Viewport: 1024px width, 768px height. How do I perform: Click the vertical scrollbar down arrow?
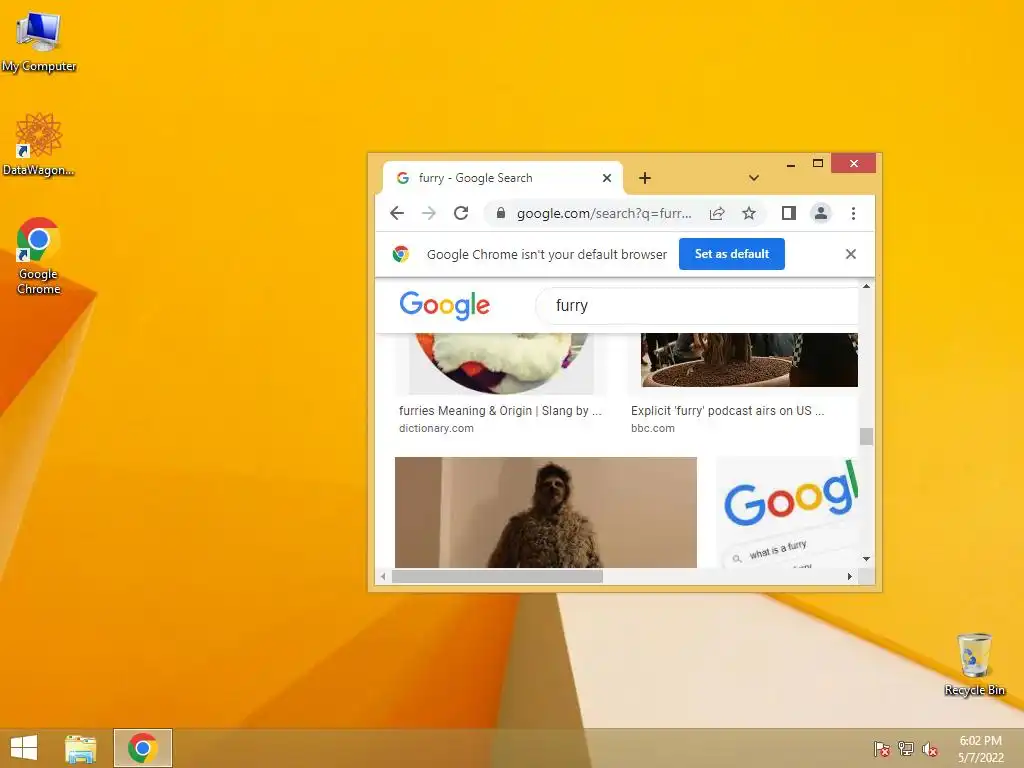pos(866,559)
